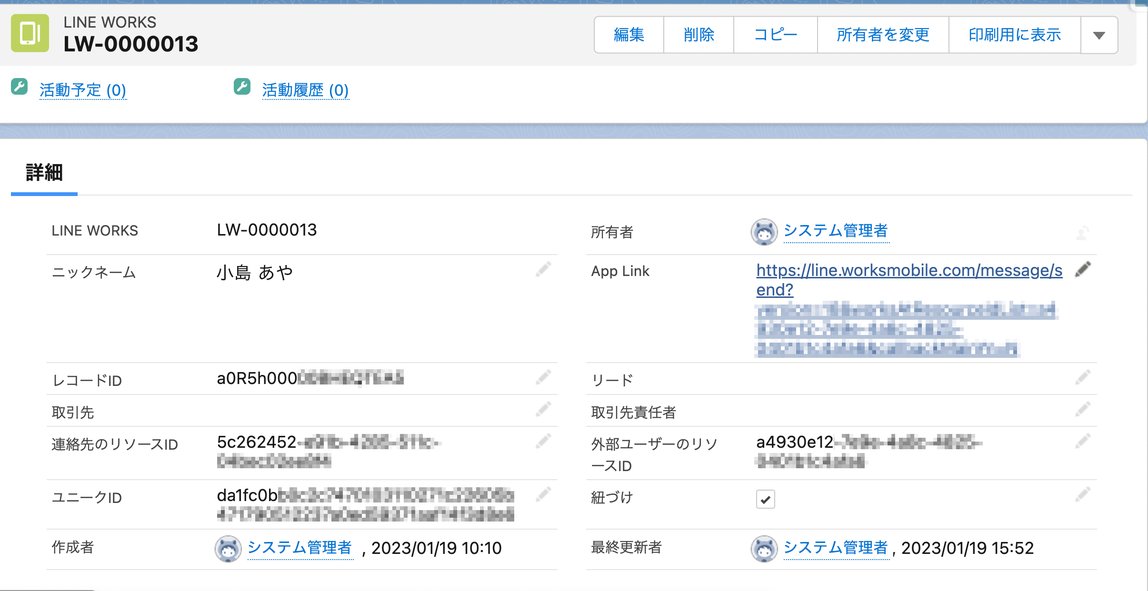This screenshot has width=1148, height=591.
Task: Click the record ID value a0R5h000
Action: pos(310,379)
